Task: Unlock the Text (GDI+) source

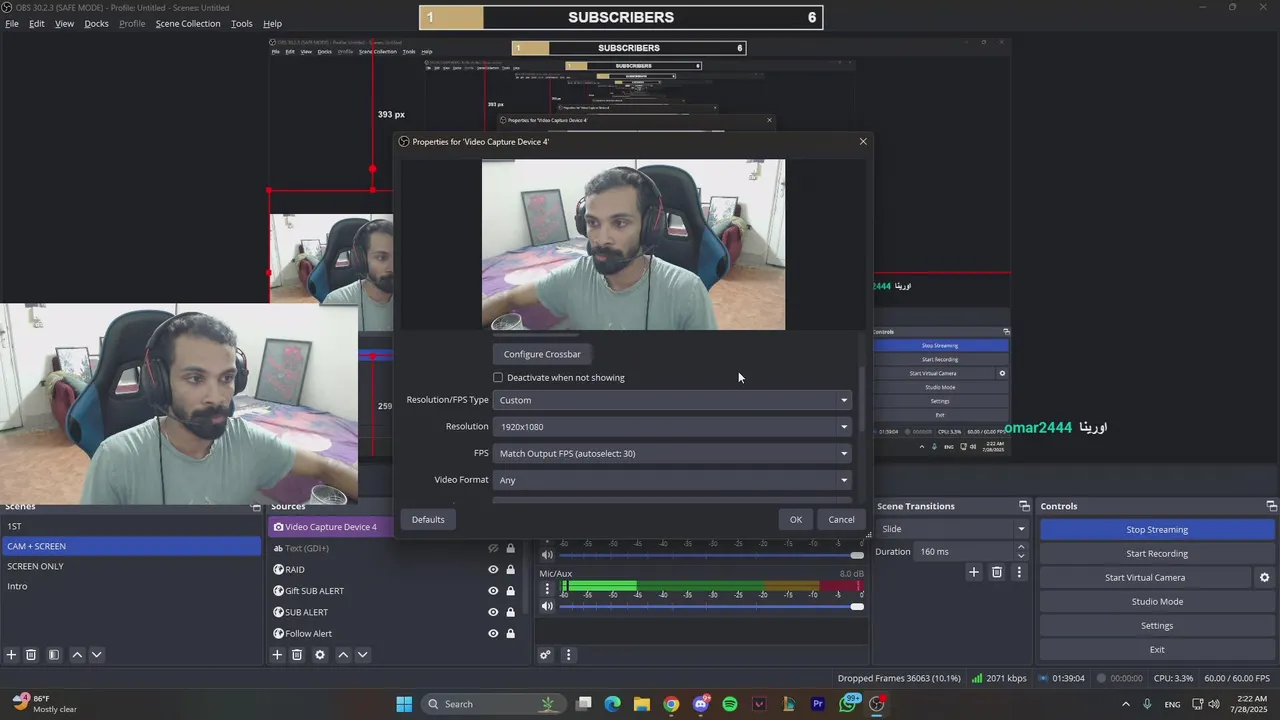Action: (x=510, y=548)
